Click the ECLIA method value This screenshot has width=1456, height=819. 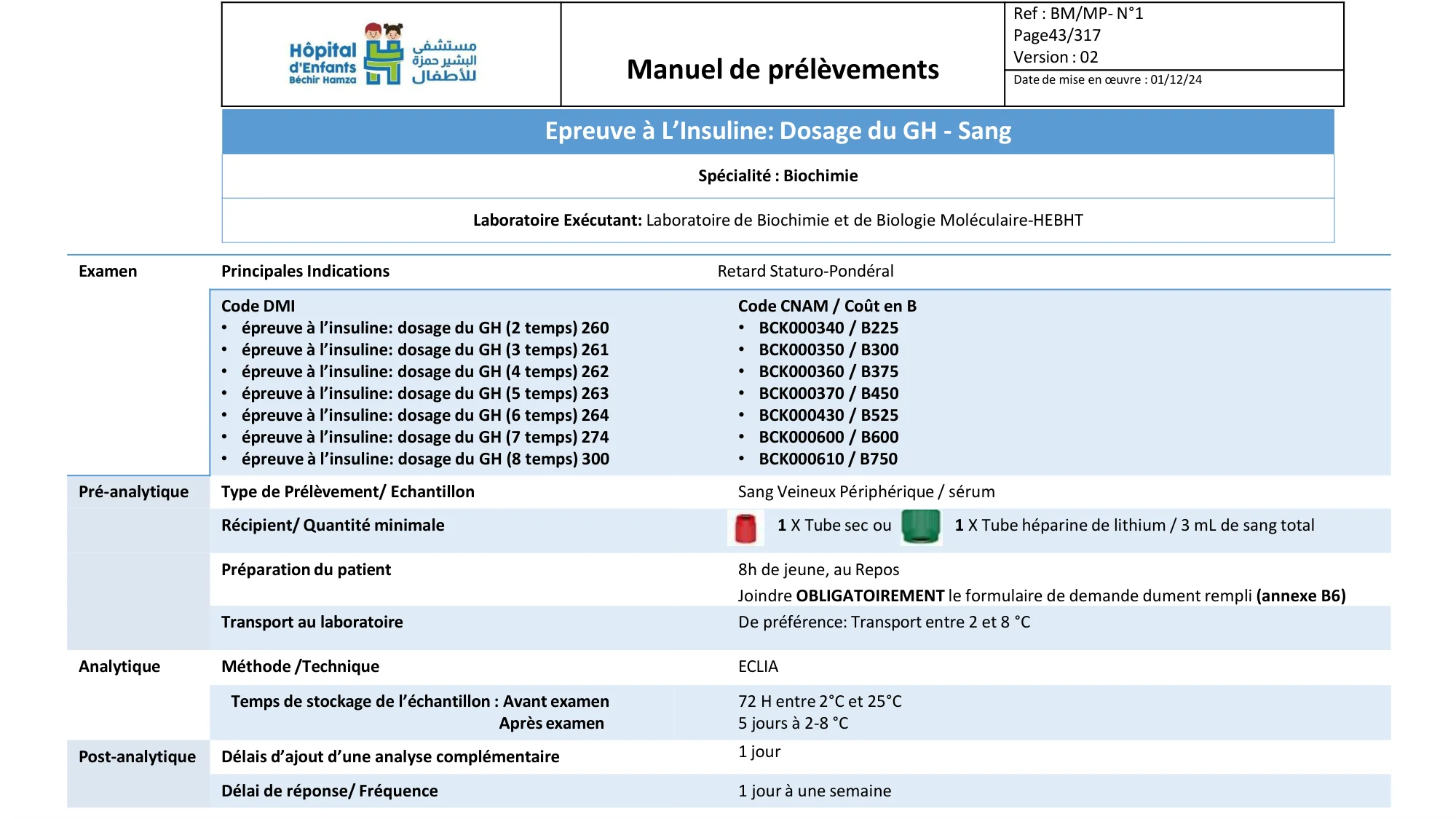pos(758,666)
